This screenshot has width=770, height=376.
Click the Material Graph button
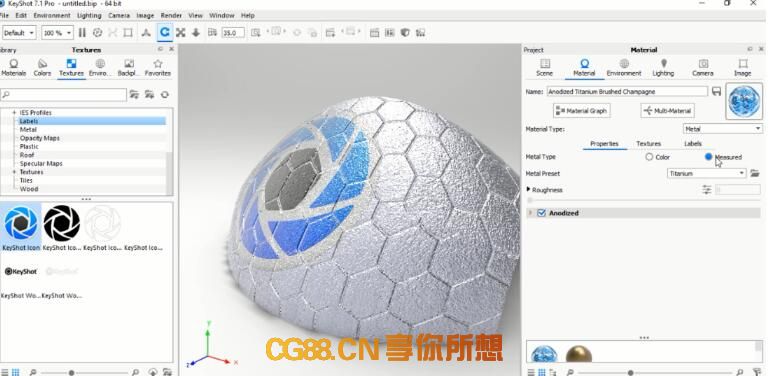(581, 111)
